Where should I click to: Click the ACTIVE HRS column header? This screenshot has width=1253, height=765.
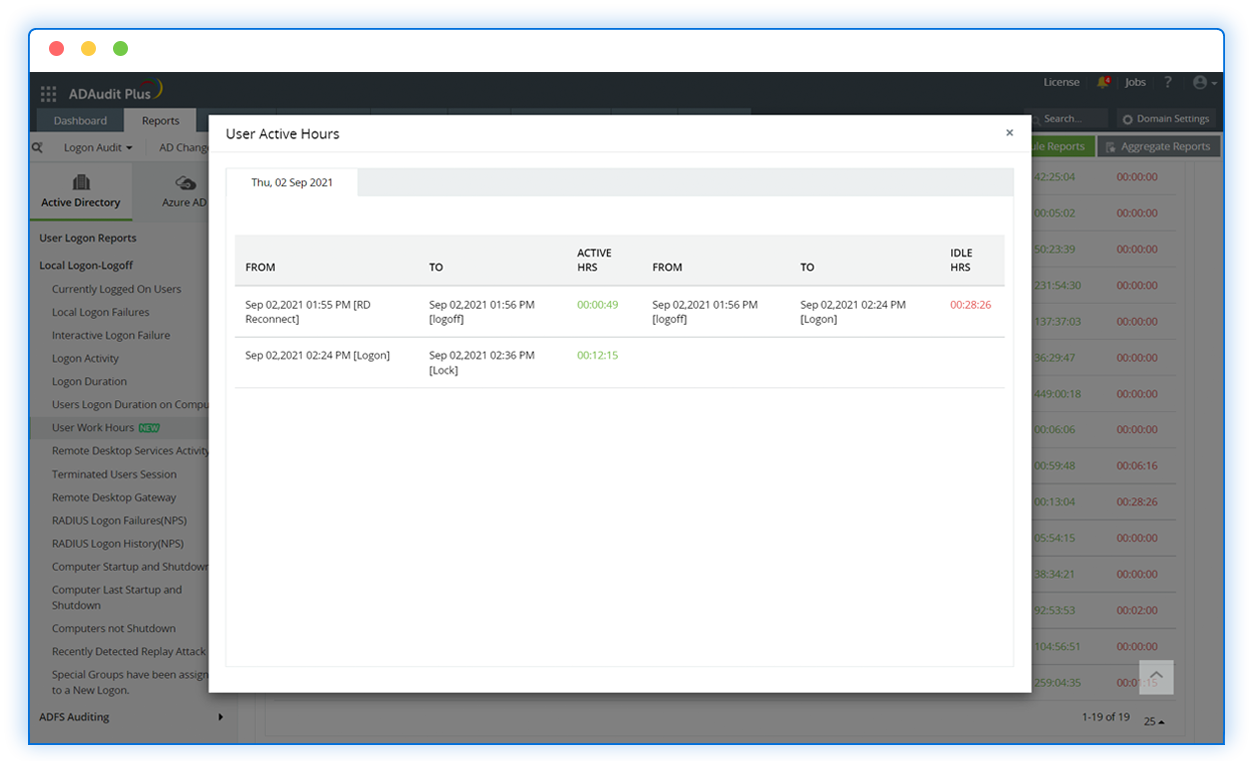pyautogui.click(x=594, y=260)
